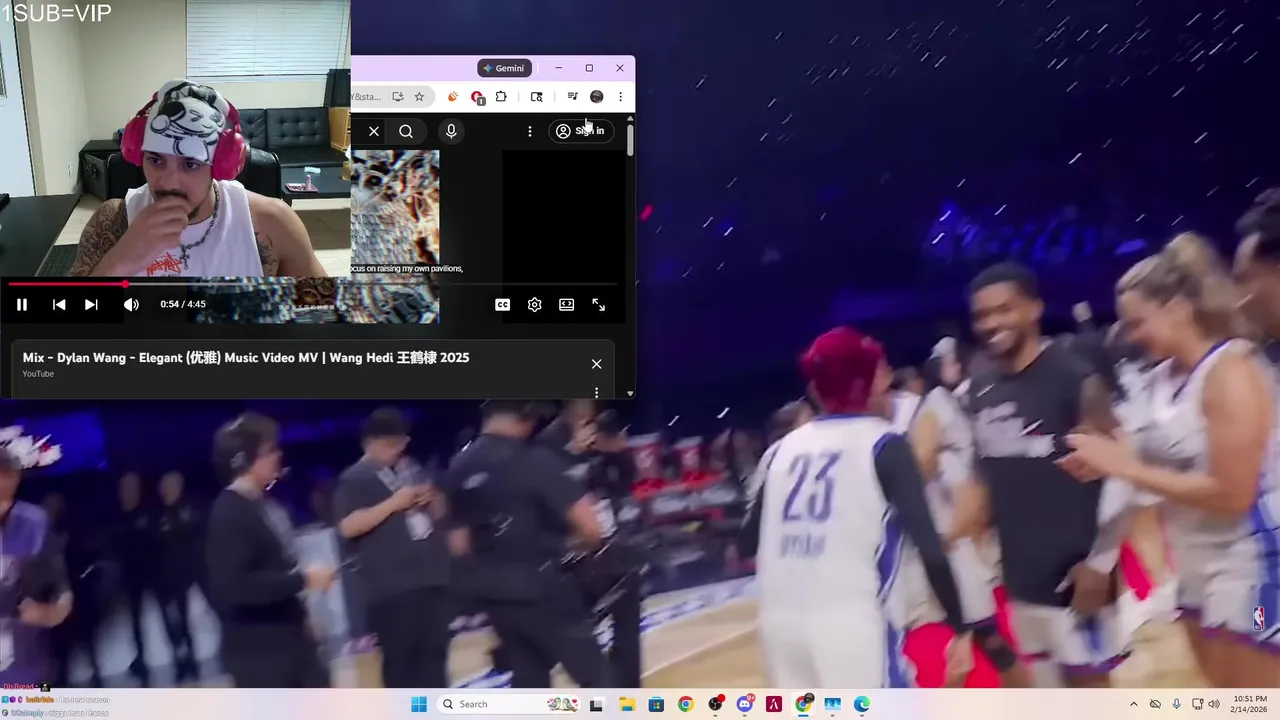Open the red extension with badge 1
The width and height of the screenshot is (1280, 720).
[477, 97]
